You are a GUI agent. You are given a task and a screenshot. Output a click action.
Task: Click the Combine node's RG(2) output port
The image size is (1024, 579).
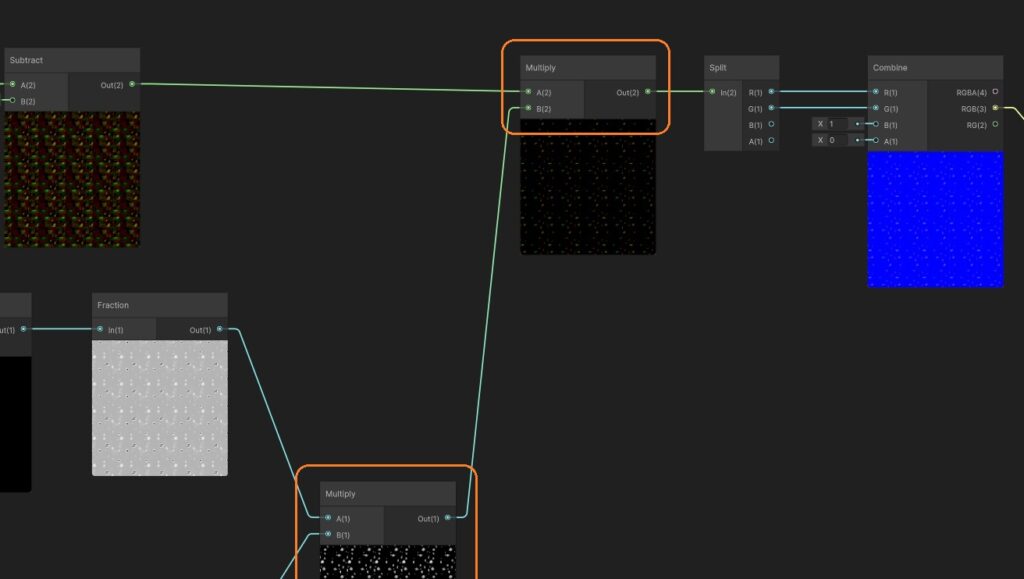click(x=995, y=125)
